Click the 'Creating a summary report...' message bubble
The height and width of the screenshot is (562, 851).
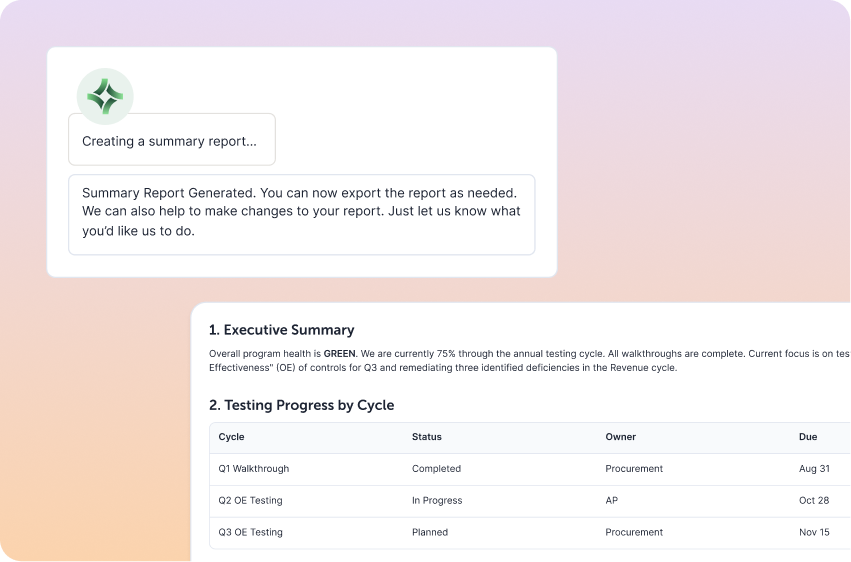pos(172,139)
